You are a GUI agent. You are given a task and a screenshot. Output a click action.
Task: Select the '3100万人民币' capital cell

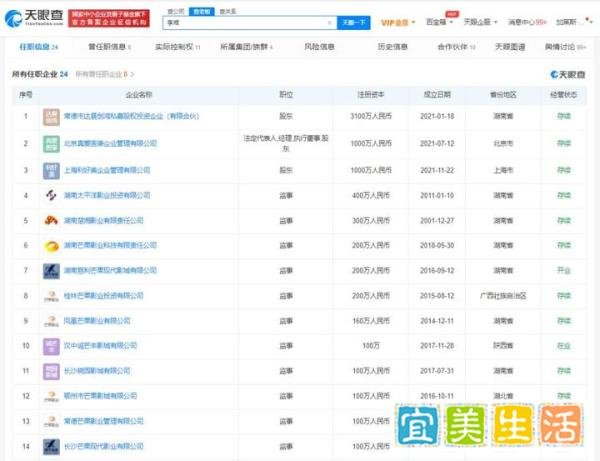(x=371, y=116)
